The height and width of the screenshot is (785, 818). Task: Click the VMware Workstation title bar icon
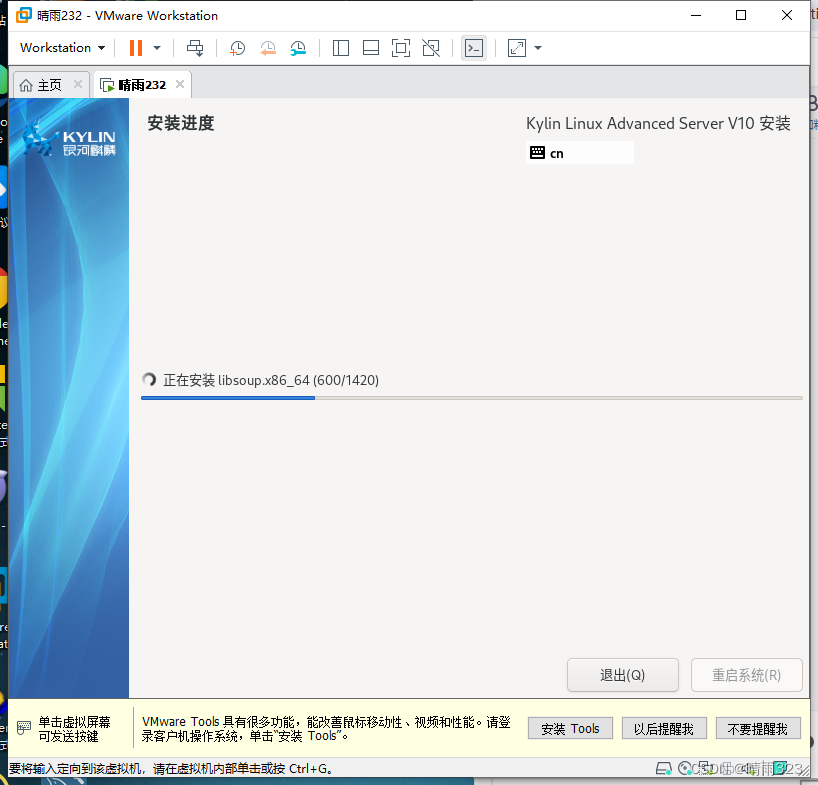click(x=23, y=15)
